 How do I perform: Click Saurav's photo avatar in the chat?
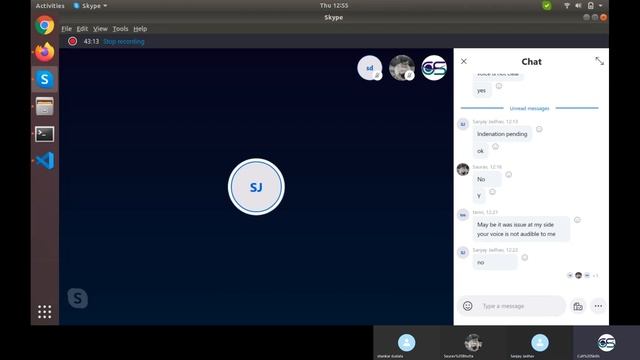click(x=463, y=169)
